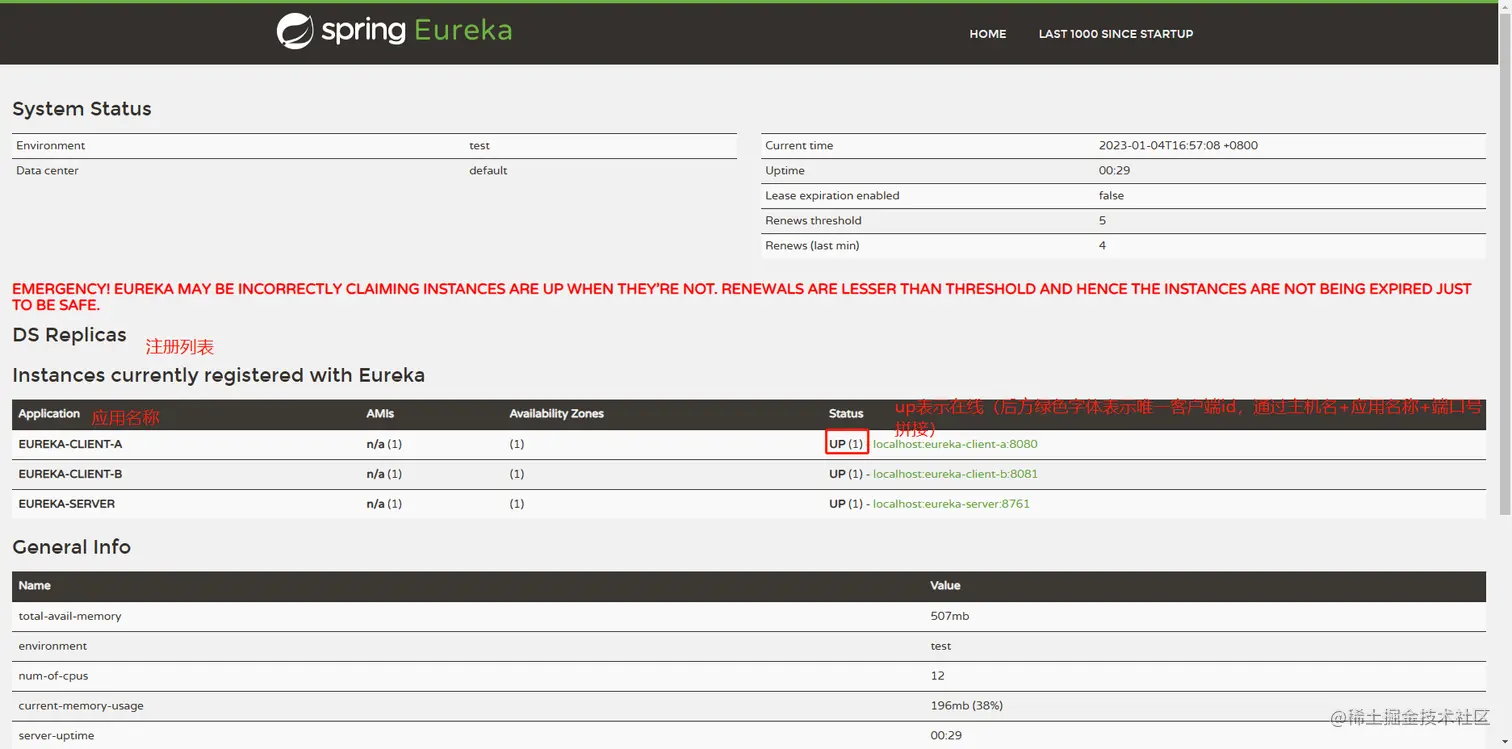Click the Name column header

click(x=34, y=586)
